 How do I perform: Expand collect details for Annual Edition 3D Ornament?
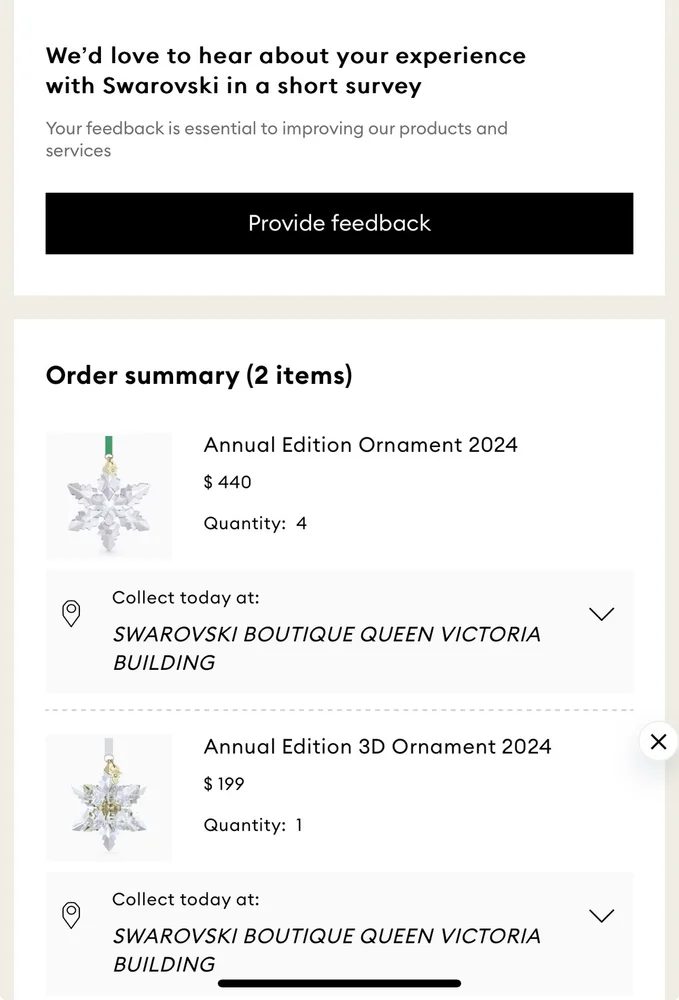coord(601,916)
